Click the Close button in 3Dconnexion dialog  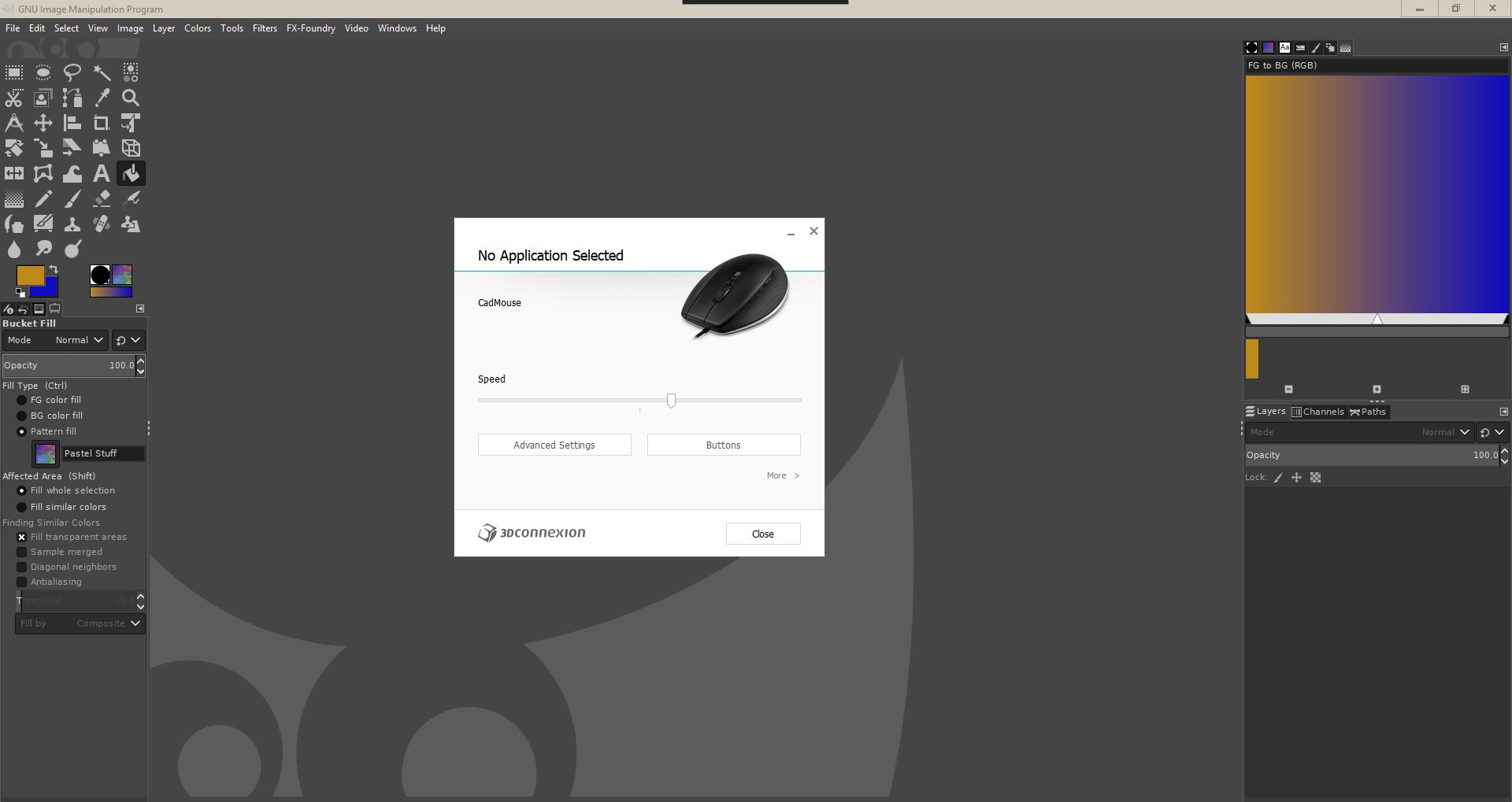[763, 534]
